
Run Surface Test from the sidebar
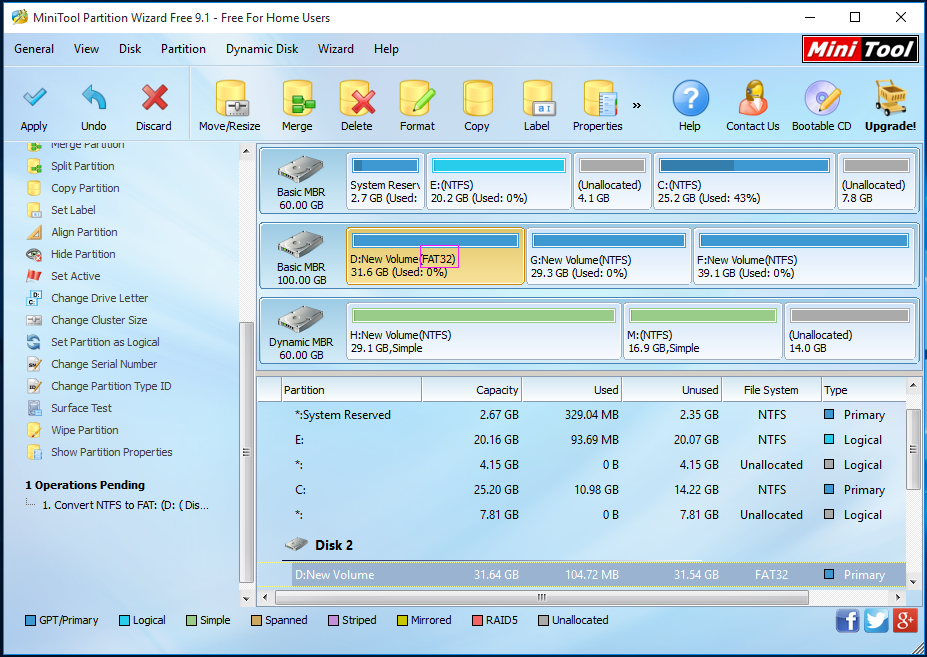click(80, 408)
